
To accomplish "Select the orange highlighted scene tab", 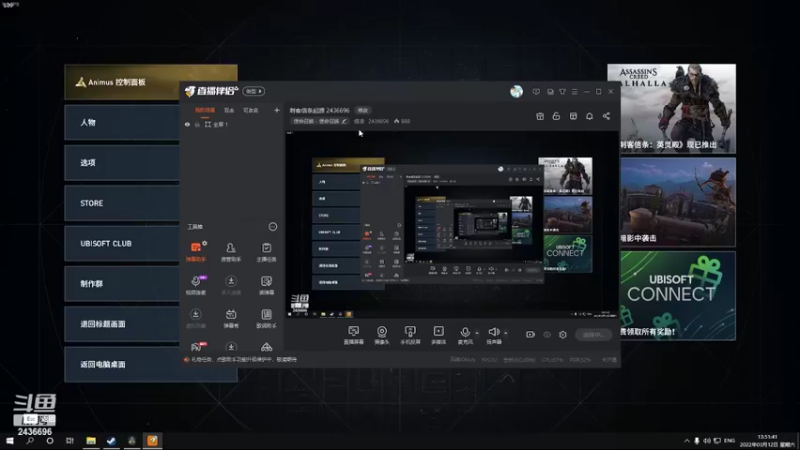I will click(205, 110).
